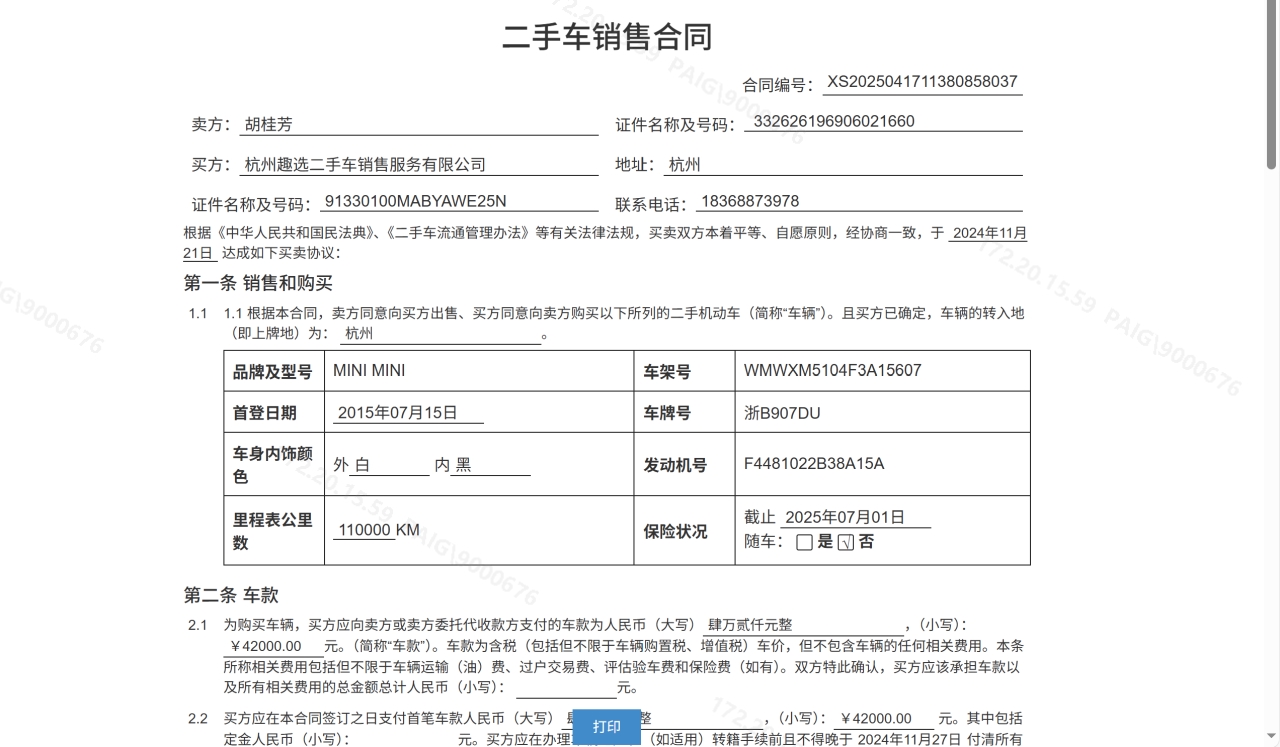Click the license plate 浙B907DU
Screen dimensions: 1280x747
(782, 413)
